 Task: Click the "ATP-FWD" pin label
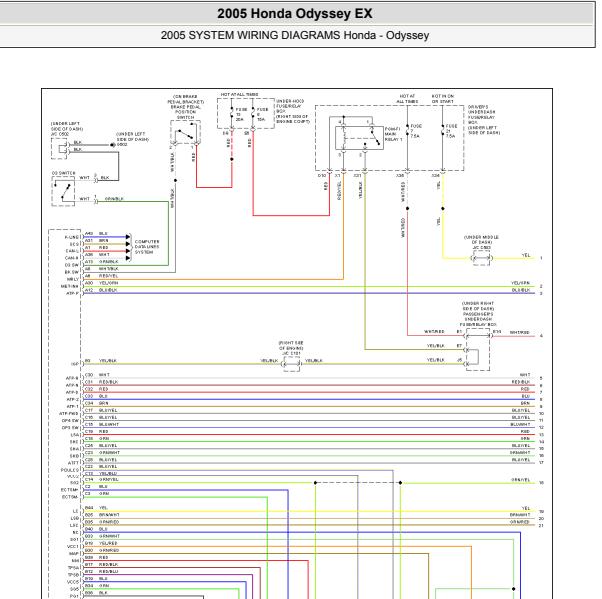[69, 414]
